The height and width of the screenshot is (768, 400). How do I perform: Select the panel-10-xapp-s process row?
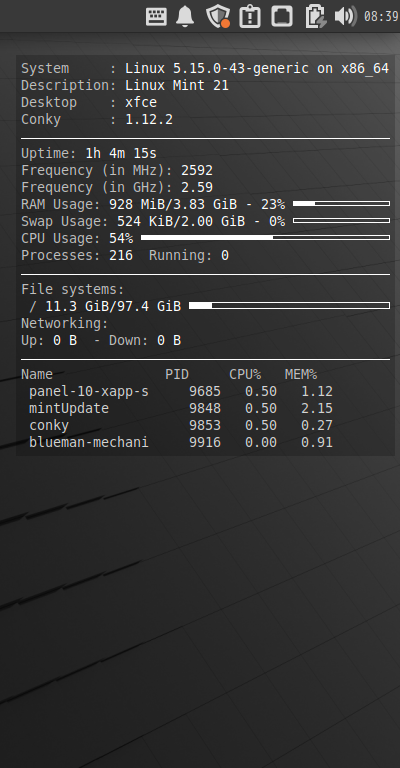[x=181, y=391]
